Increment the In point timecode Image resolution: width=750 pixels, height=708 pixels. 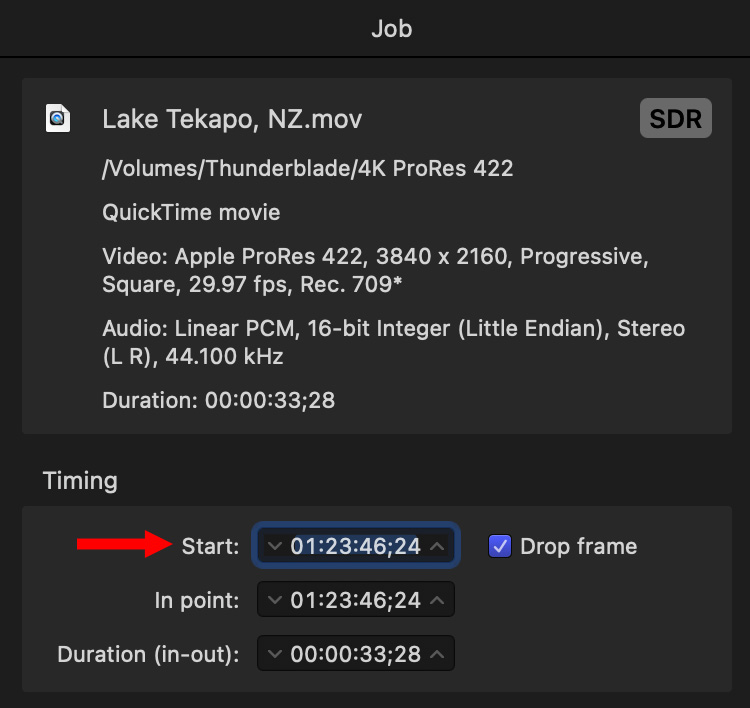pos(437,601)
